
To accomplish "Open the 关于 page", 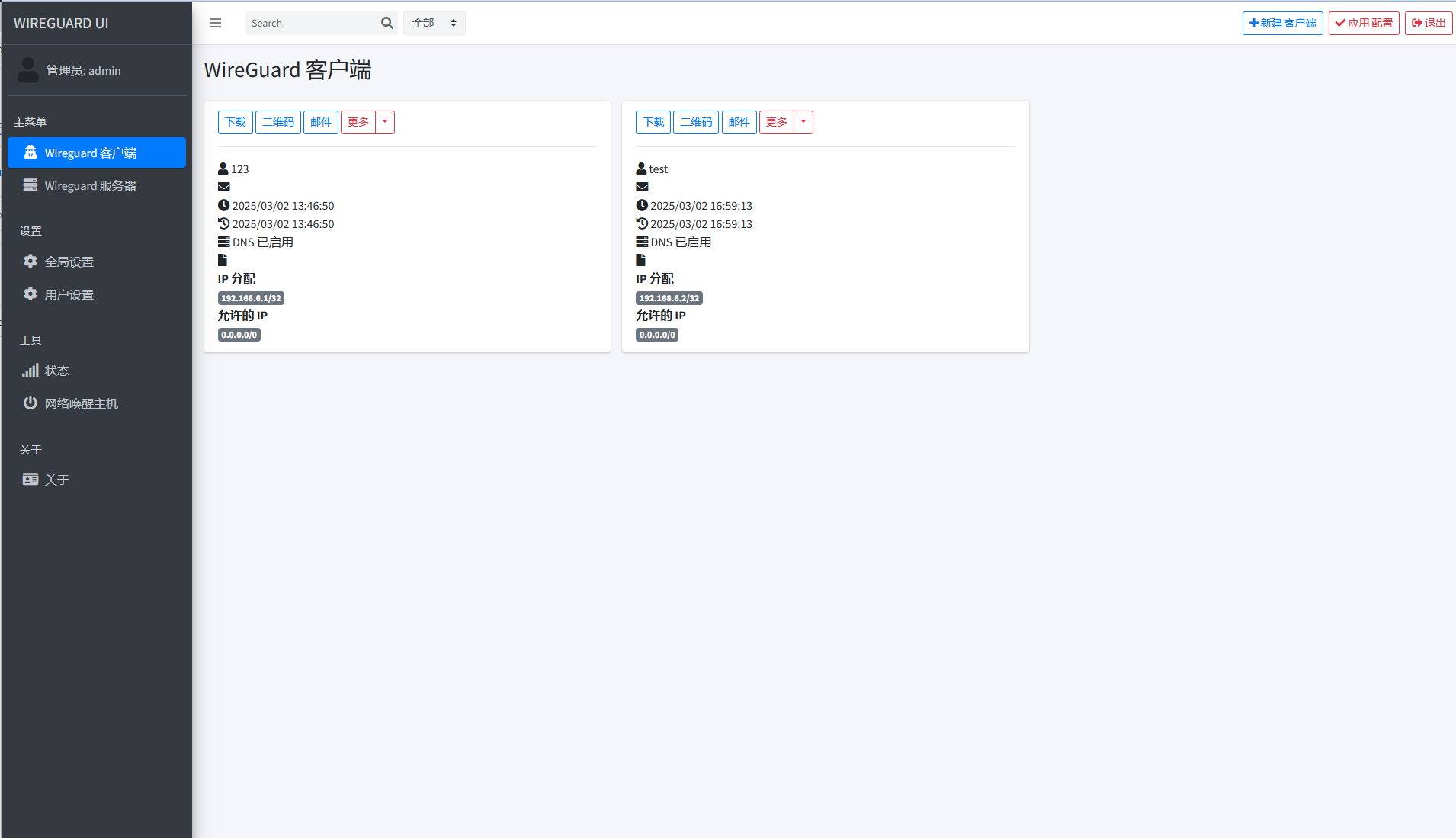I will (97, 480).
